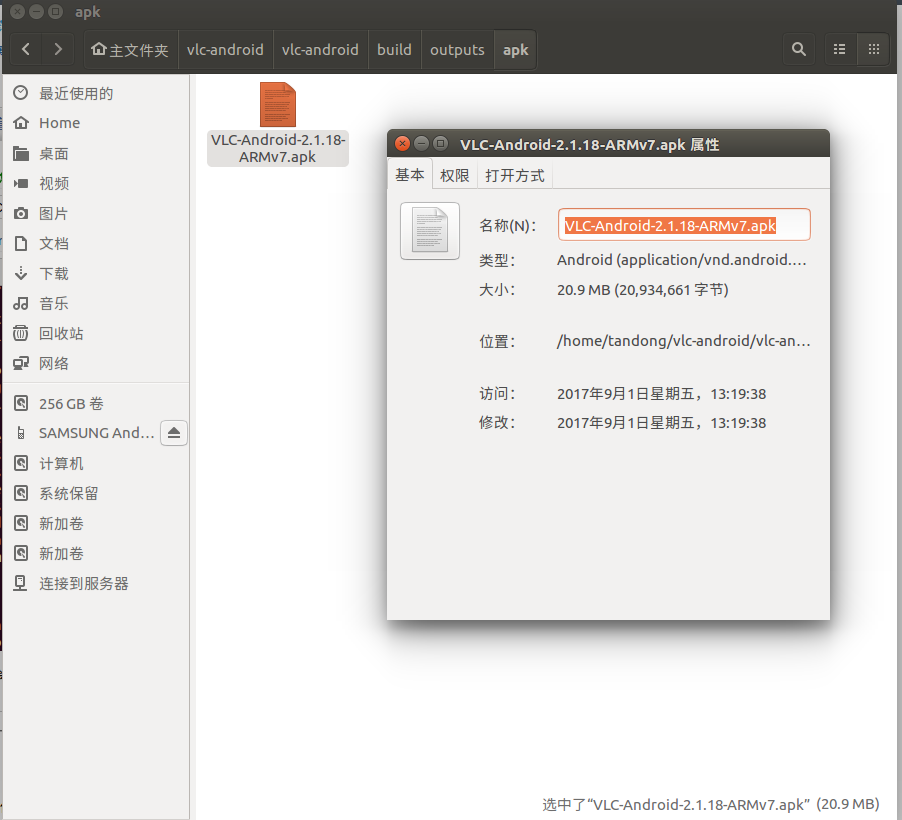The image size is (902, 820).
Task: Click the file size value 20.9 MB
Action: coord(643,289)
